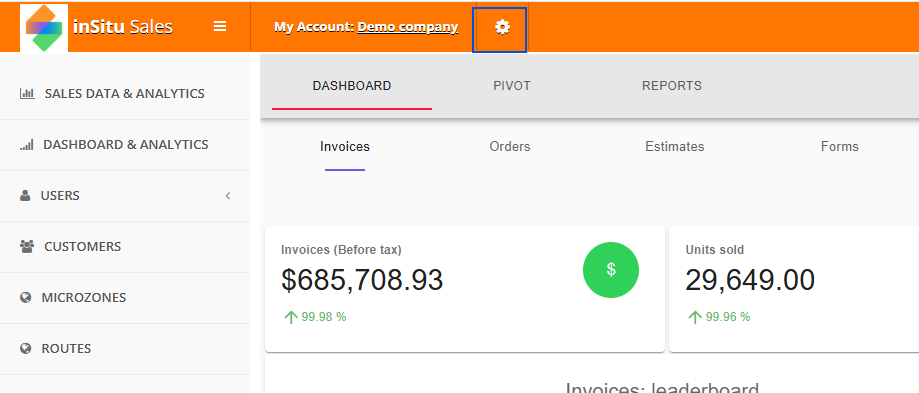Click the Dashboard & Analytics signal icon

click(26, 145)
